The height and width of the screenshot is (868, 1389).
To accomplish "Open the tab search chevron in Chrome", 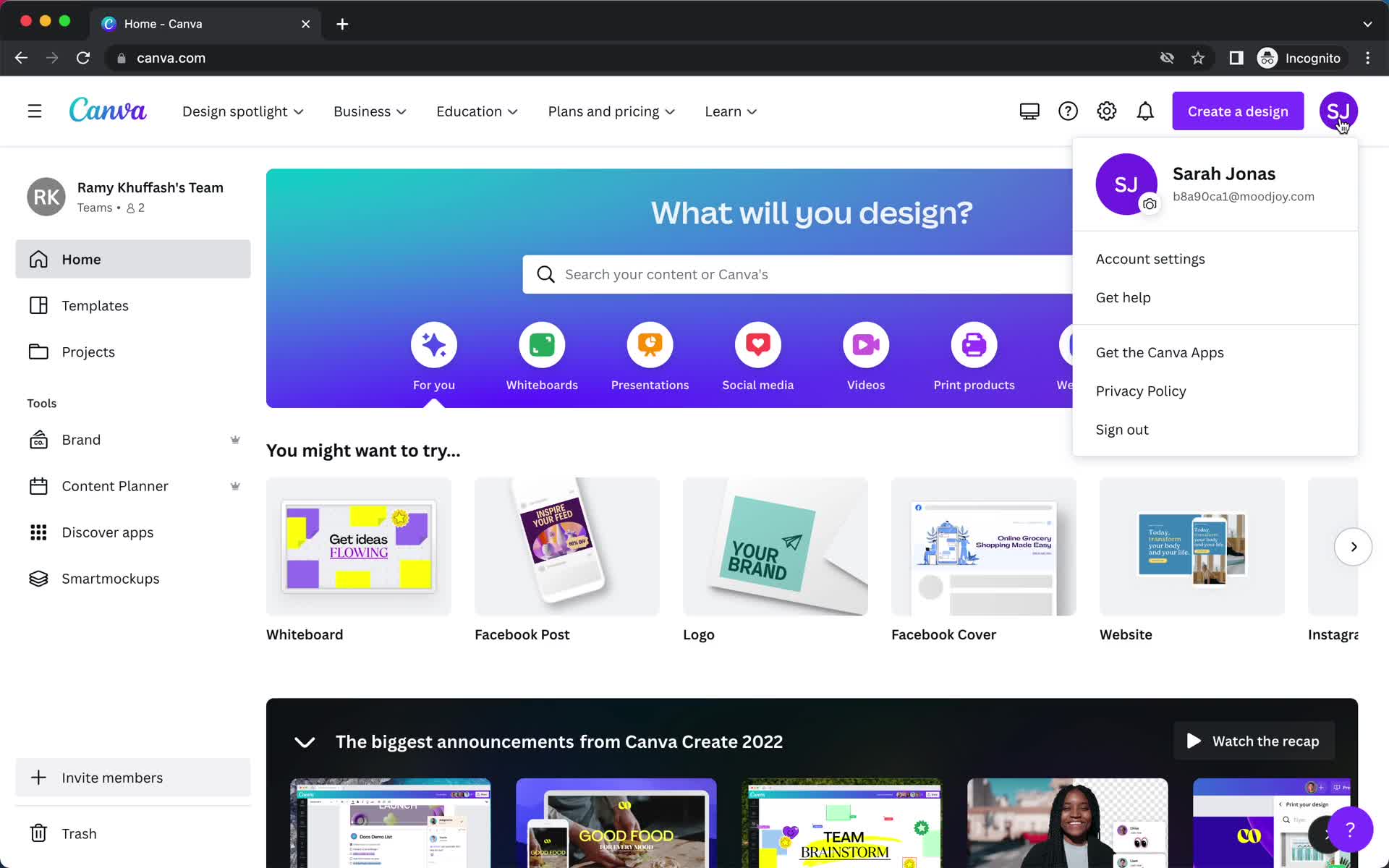I will [x=1367, y=24].
